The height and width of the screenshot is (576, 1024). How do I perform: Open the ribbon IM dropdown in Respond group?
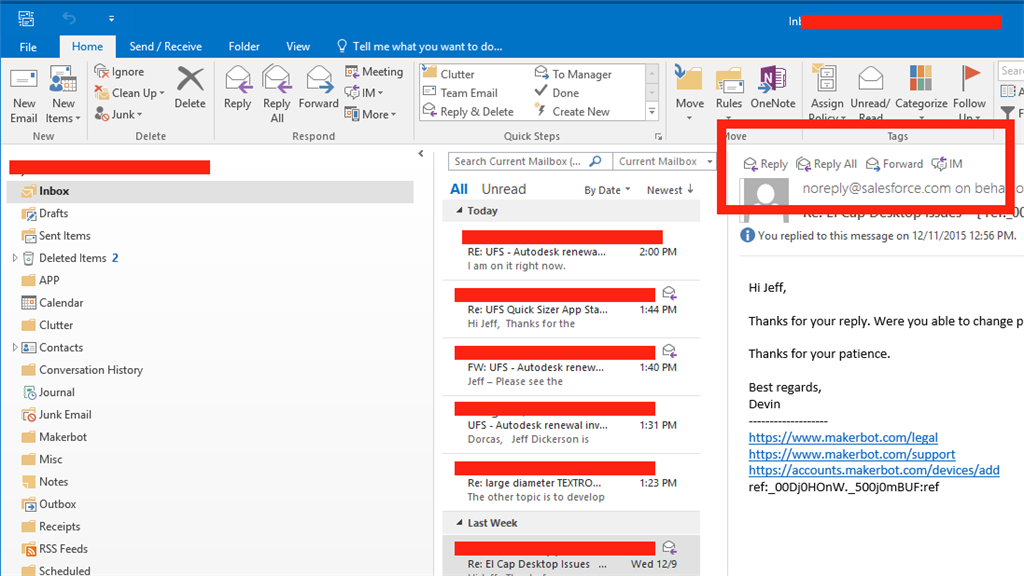point(364,93)
